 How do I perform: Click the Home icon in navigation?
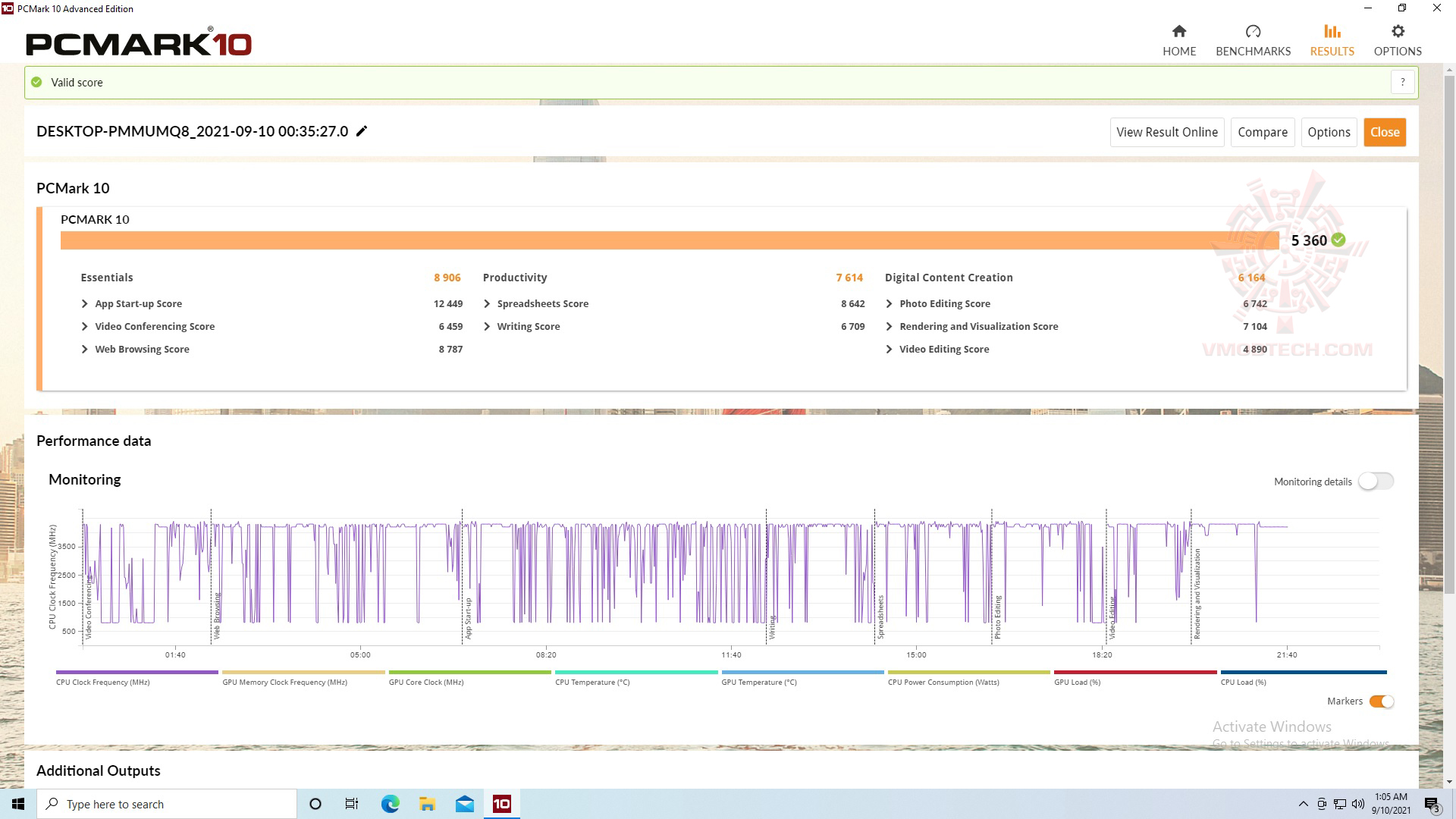(x=1178, y=32)
